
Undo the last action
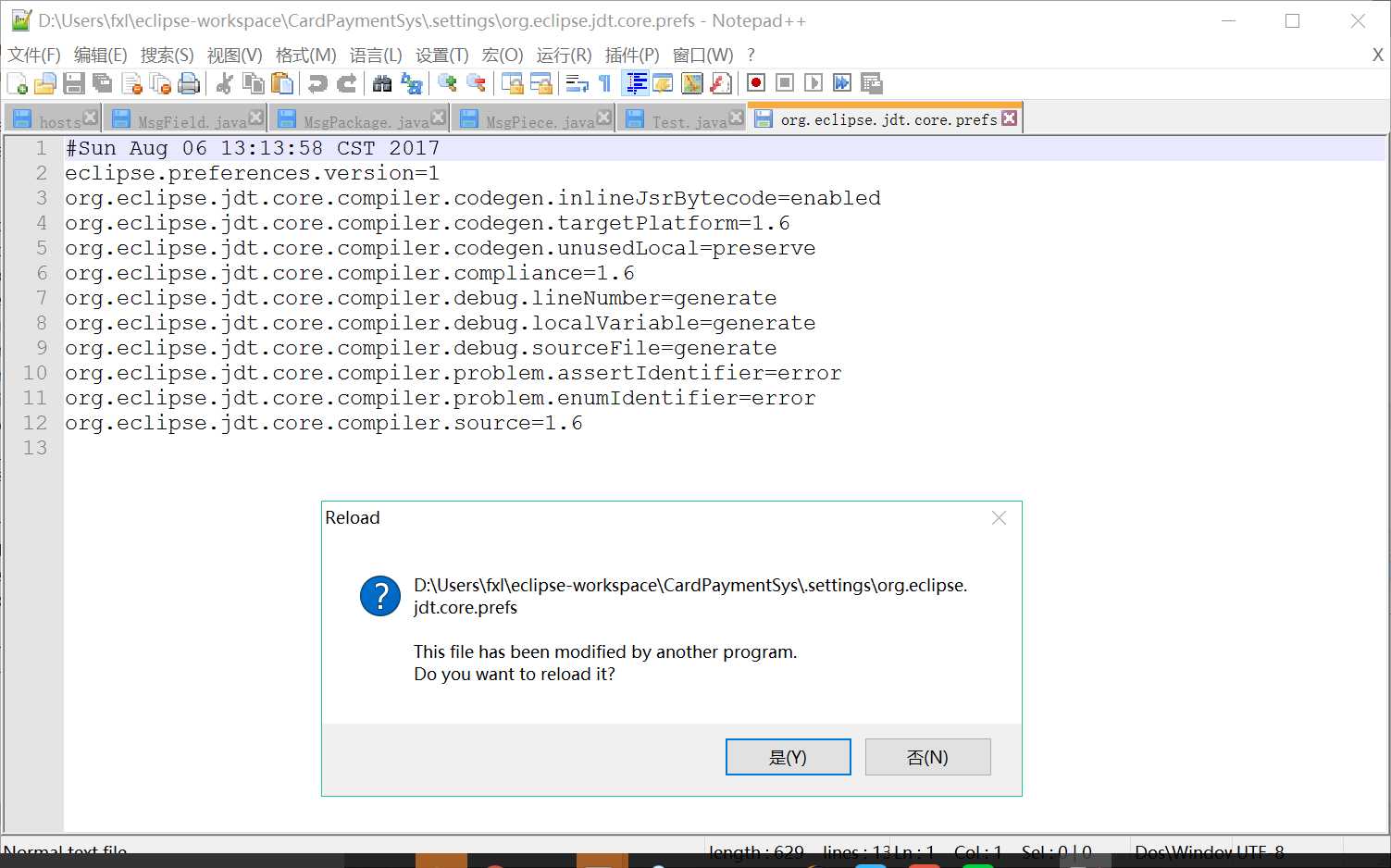[317, 83]
